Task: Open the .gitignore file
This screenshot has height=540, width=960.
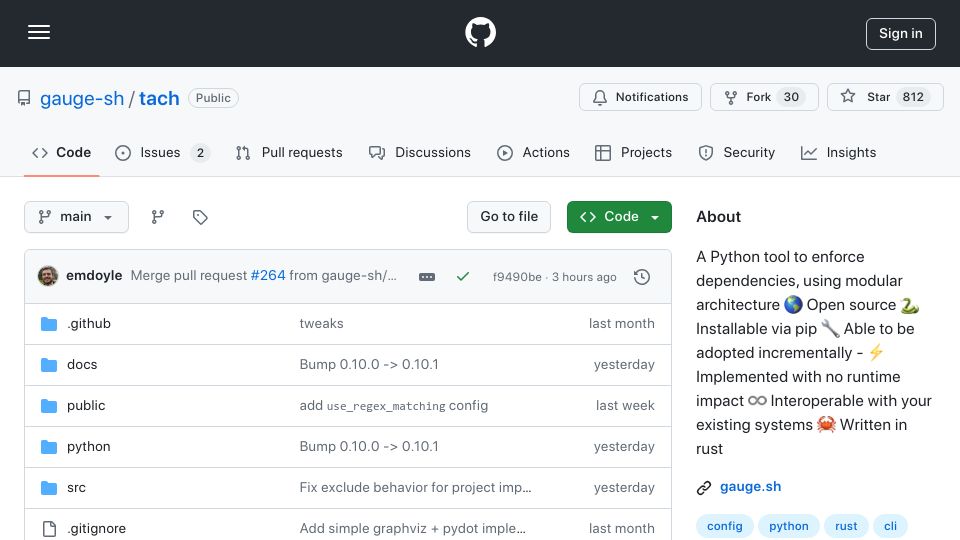Action: pos(96,528)
